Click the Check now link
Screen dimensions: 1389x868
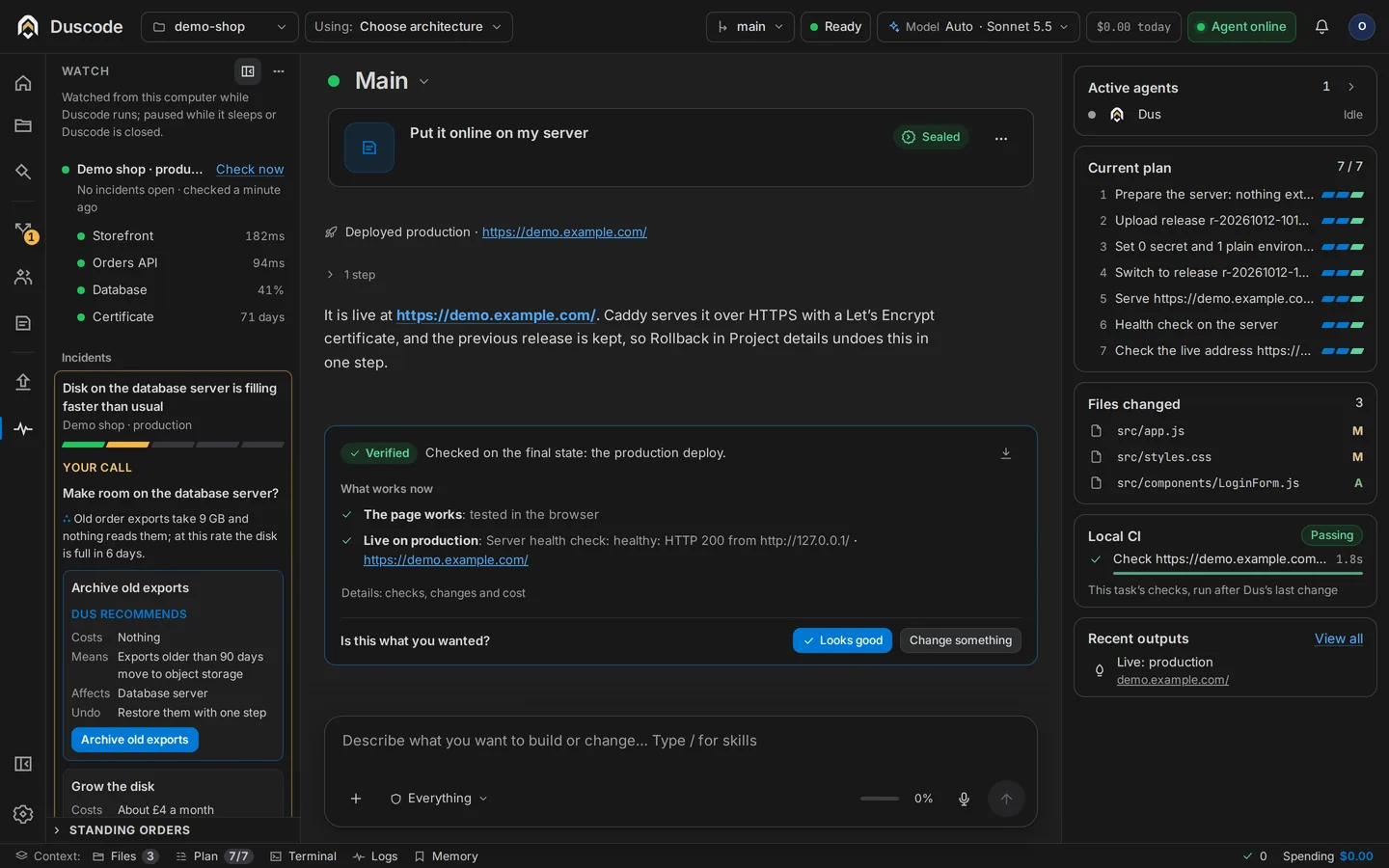[250, 170]
